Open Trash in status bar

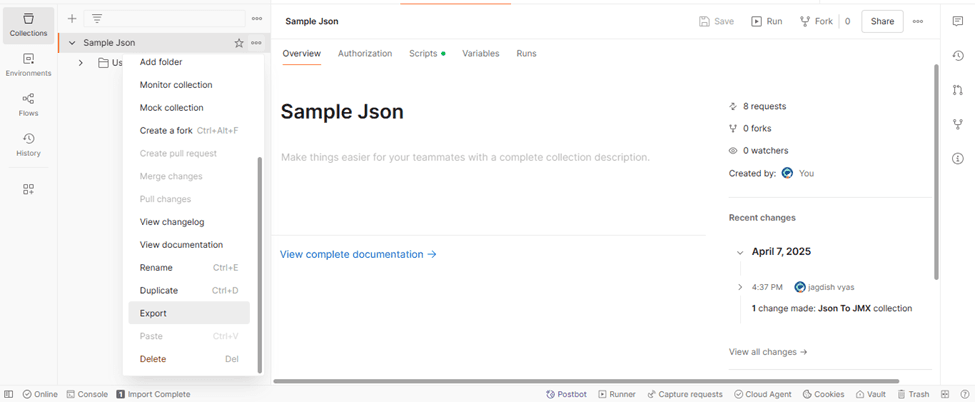tap(913, 395)
